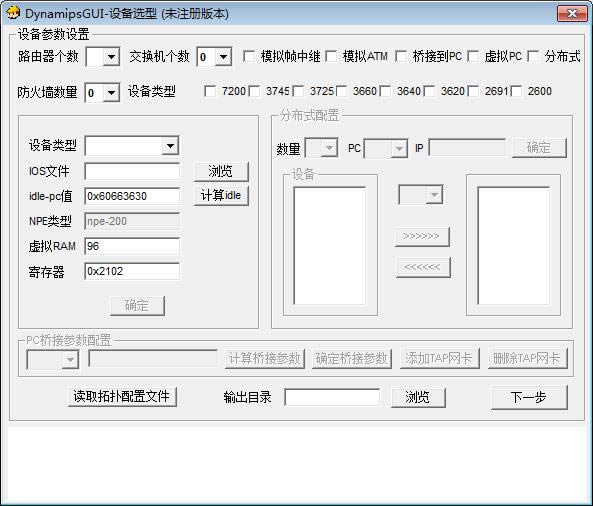Screen dimensions: 593x506
Task: Tick the 3745 device type checkbox
Action: click(254, 91)
